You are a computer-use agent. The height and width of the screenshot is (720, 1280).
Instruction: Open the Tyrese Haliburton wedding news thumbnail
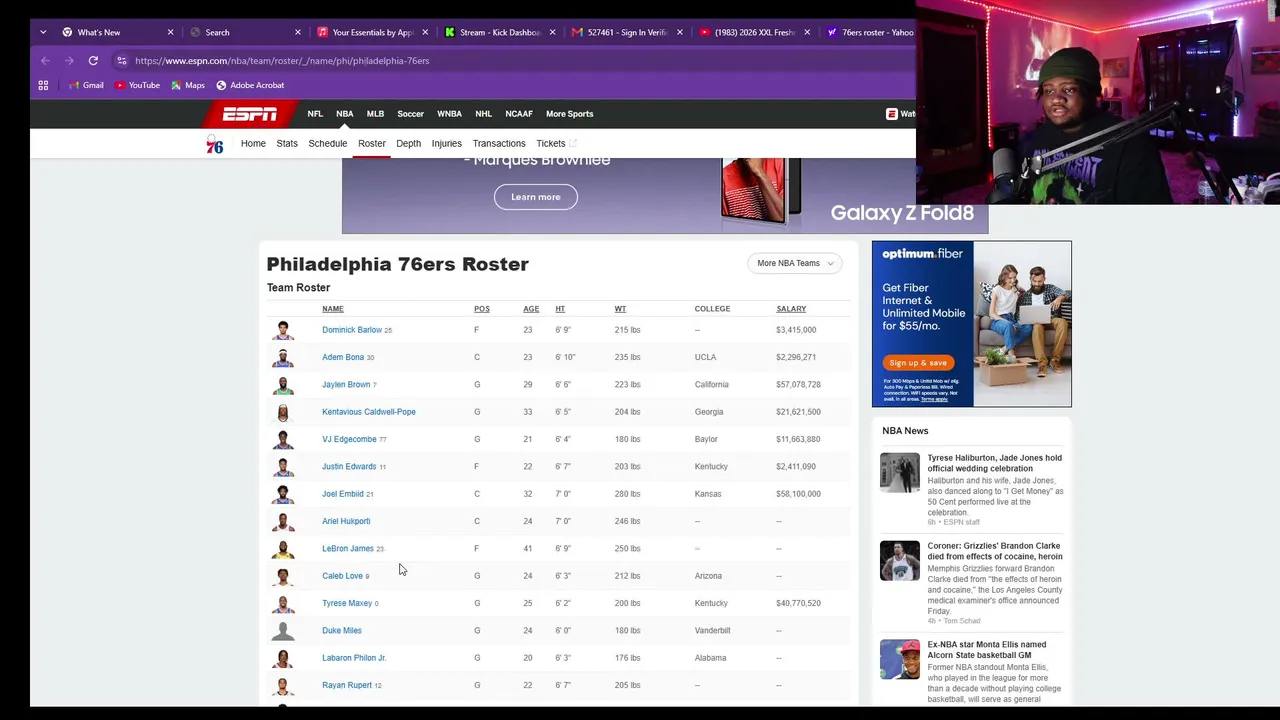pos(900,473)
